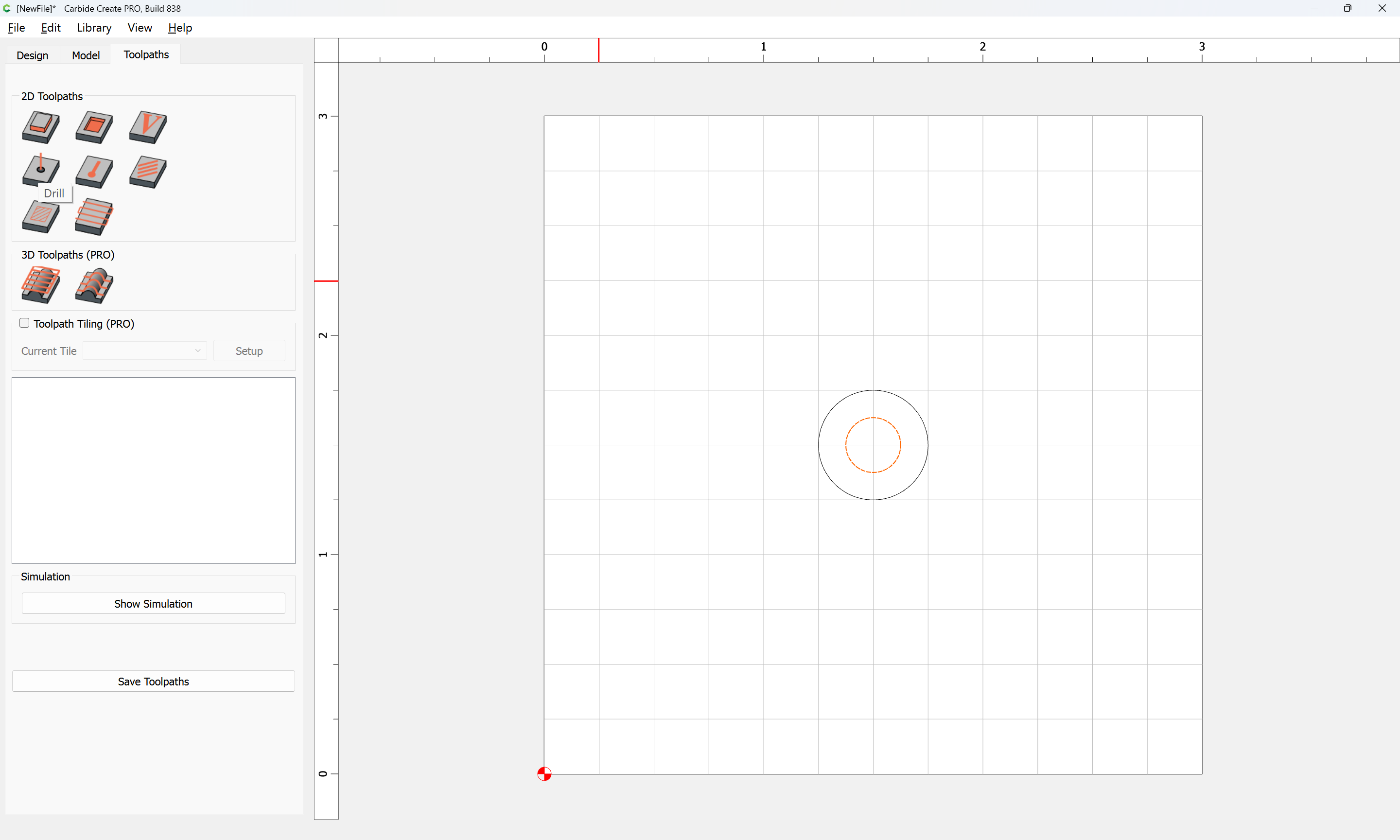
Task: Choose the VCarve toolpath icon
Action: click(147, 127)
